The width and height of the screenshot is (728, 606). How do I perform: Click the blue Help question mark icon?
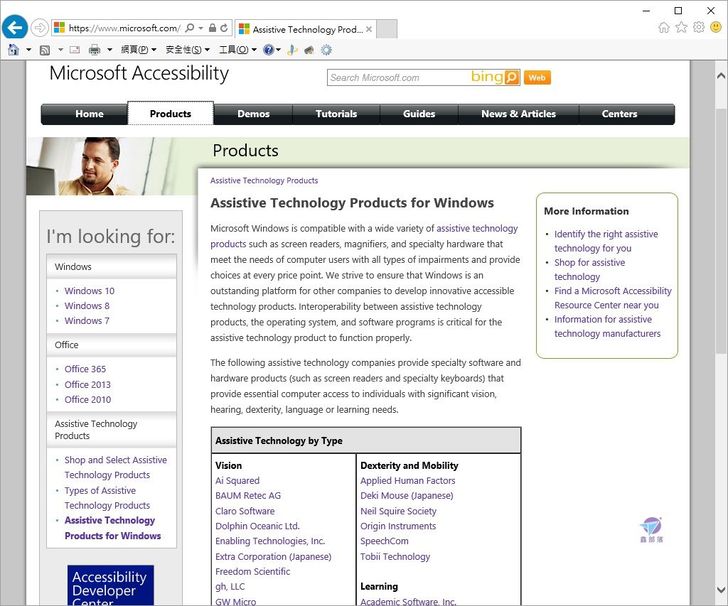pyautogui.click(x=268, y=49)
